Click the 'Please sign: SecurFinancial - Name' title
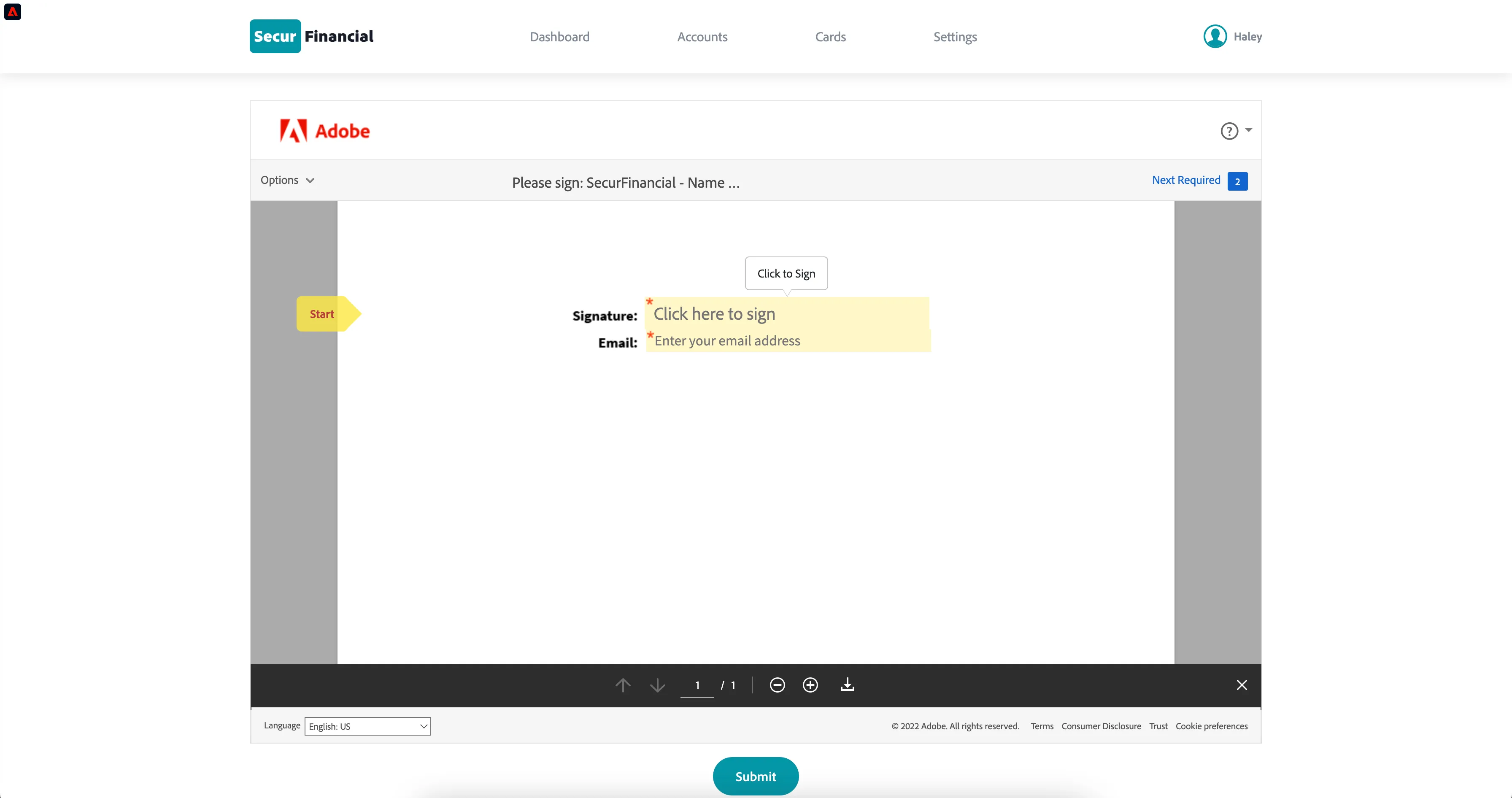Image resolution: width=1512 pixels, height=798 pixels. point(626,183)
